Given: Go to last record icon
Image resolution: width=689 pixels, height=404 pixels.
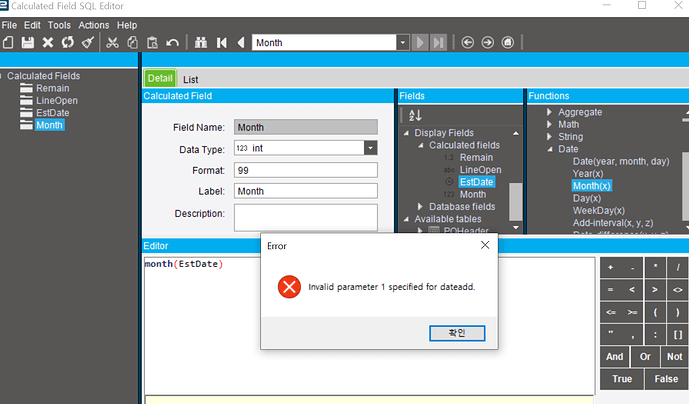Looking at the screenshot, I should click(438, 43).
